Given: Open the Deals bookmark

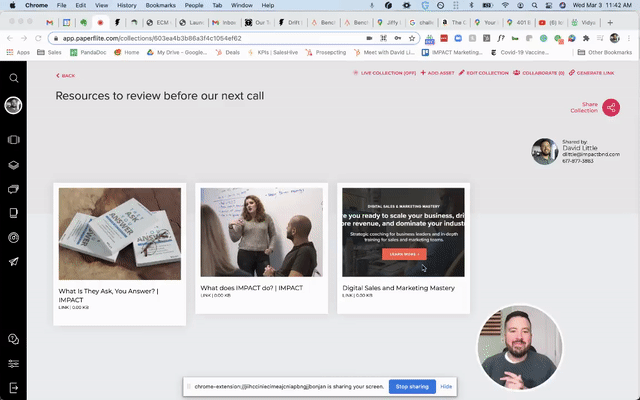Looking at the screenshot, I should click(x=228, y=52).
